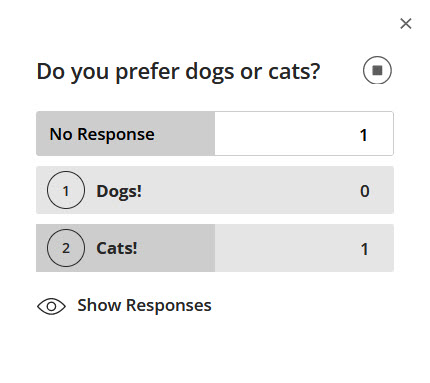The height and width of the screenshot is (383, 430).
Task: Click the word "cats?" in the poll question
Action: [294, 72]
